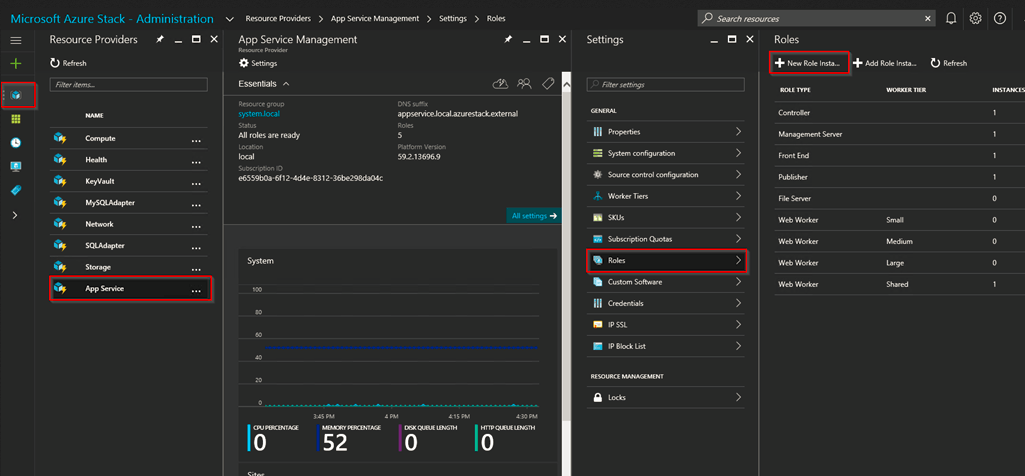Open the cloud quickstart icon in Essentials
This screenshot has width=1025, height=476.
pos(500,84)
